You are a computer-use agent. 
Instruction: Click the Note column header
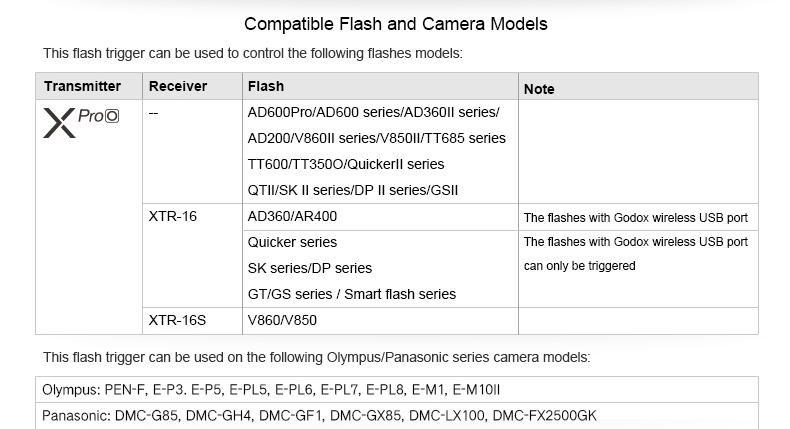pos(539,89)
